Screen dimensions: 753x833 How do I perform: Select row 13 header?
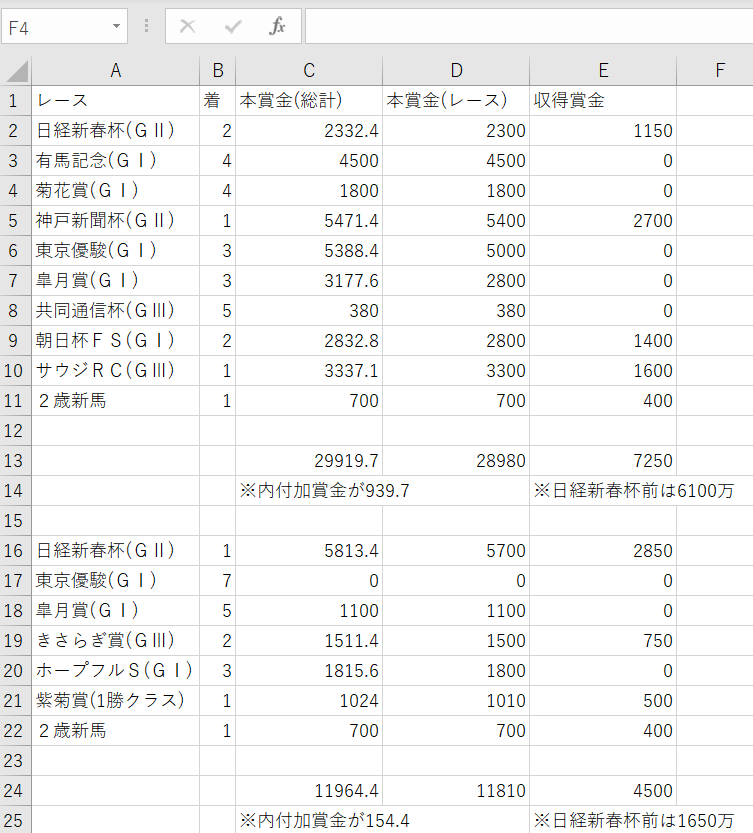click(x=15, y=461)
